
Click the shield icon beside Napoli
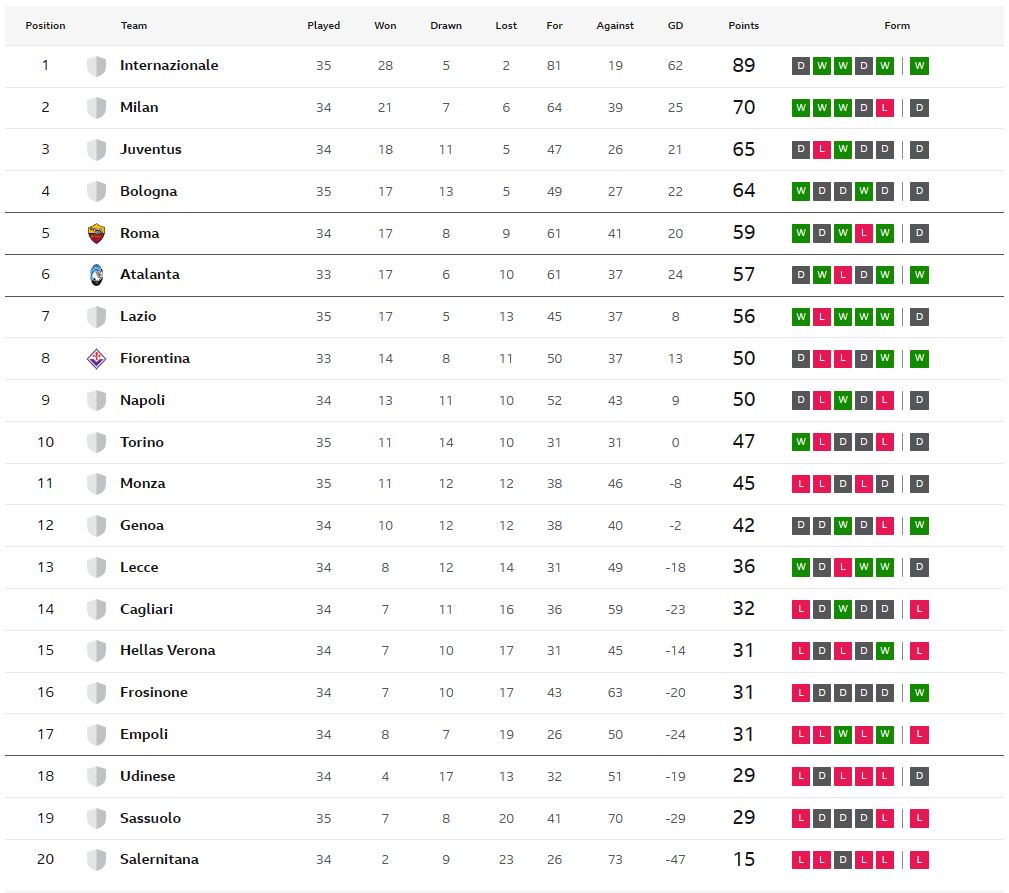pos(96,400)
